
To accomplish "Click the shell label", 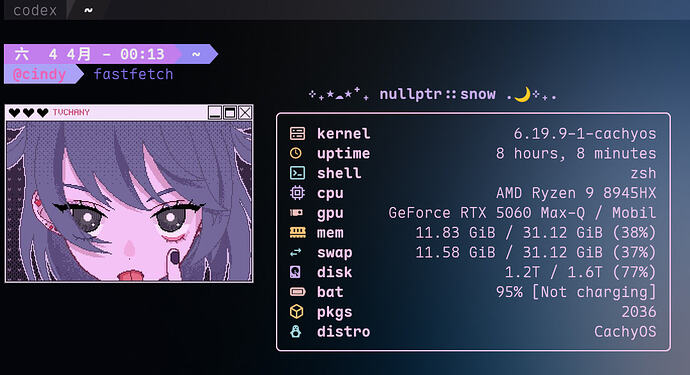I will (x=339, y=173).
